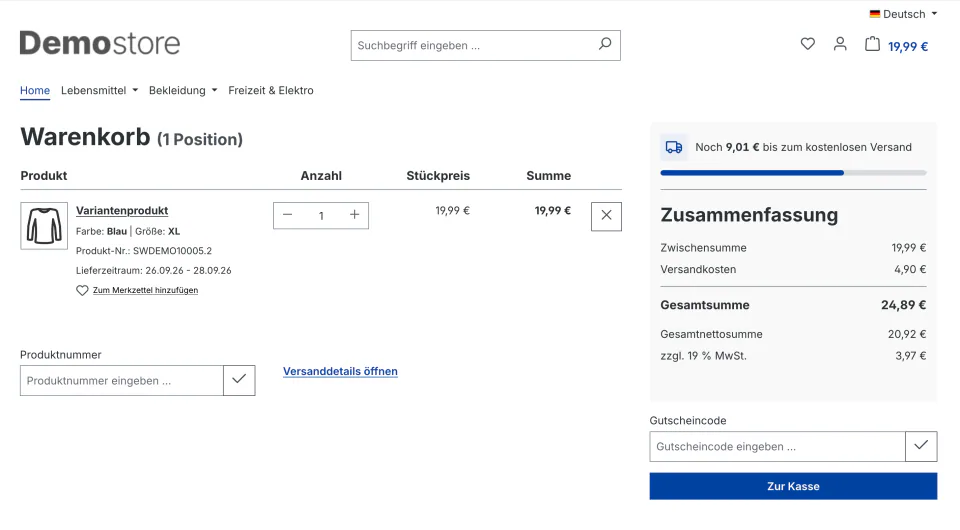The height and width of the screenshot is (530, 960).
Task: Click the Zur Kasse button
Action: [793, 486]
